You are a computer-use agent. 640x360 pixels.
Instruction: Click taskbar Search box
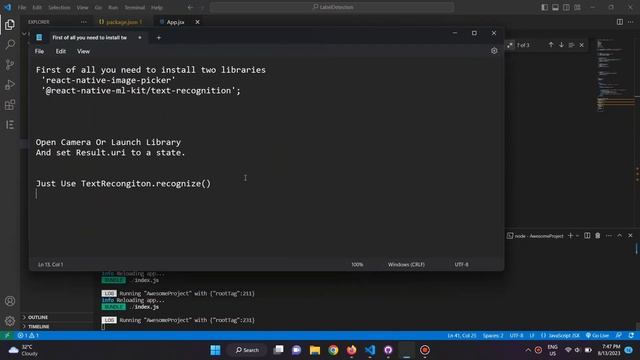point(247,350)
